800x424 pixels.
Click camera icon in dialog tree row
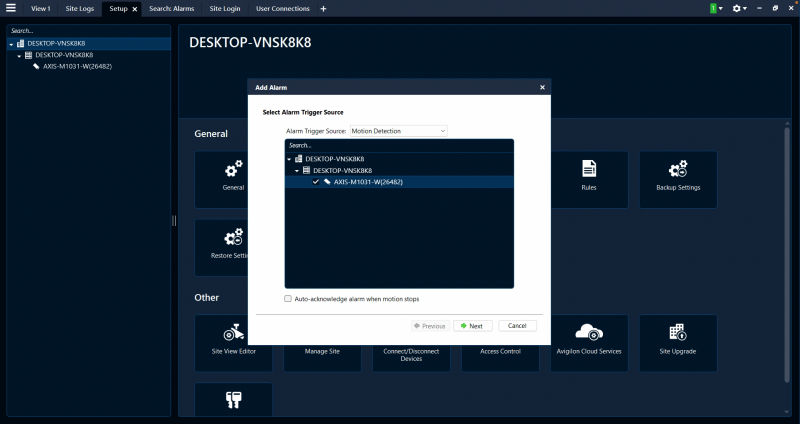click(x=327, y=182)
